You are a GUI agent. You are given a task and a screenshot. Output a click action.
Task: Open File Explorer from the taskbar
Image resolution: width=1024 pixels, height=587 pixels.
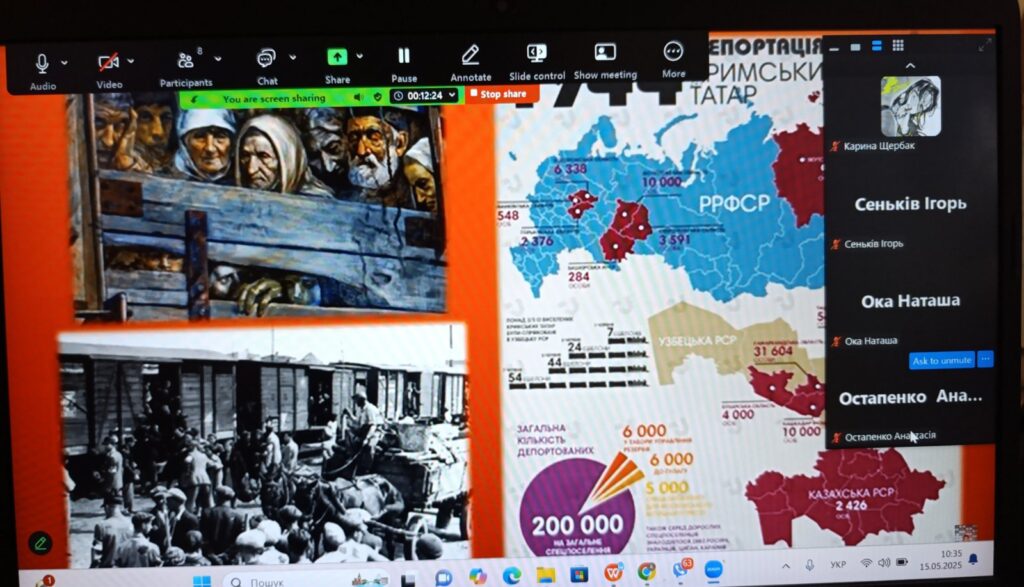coord(545,575)
